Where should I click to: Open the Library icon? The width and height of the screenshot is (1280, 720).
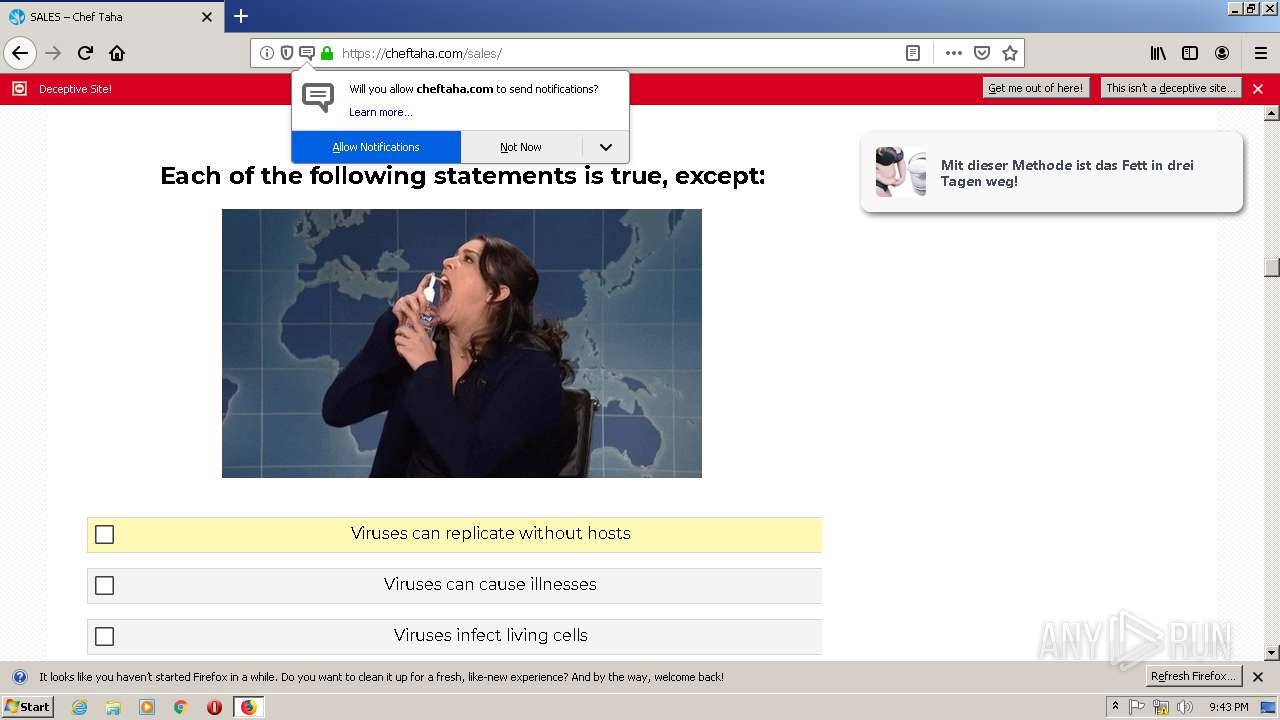[x=1158, y=53]
